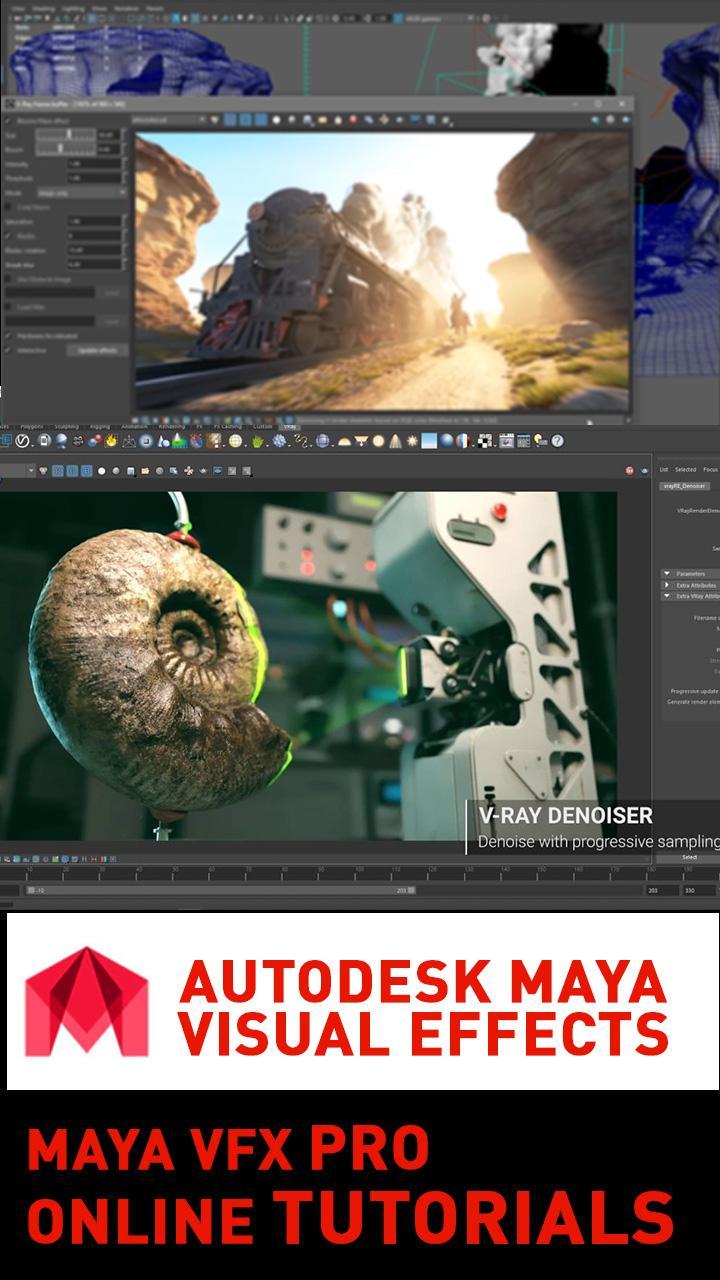The width and height of the screenshot is (720, 1280).
Task: Open the Selected menu in Attribute Editor
Action: tap(685, 469)
